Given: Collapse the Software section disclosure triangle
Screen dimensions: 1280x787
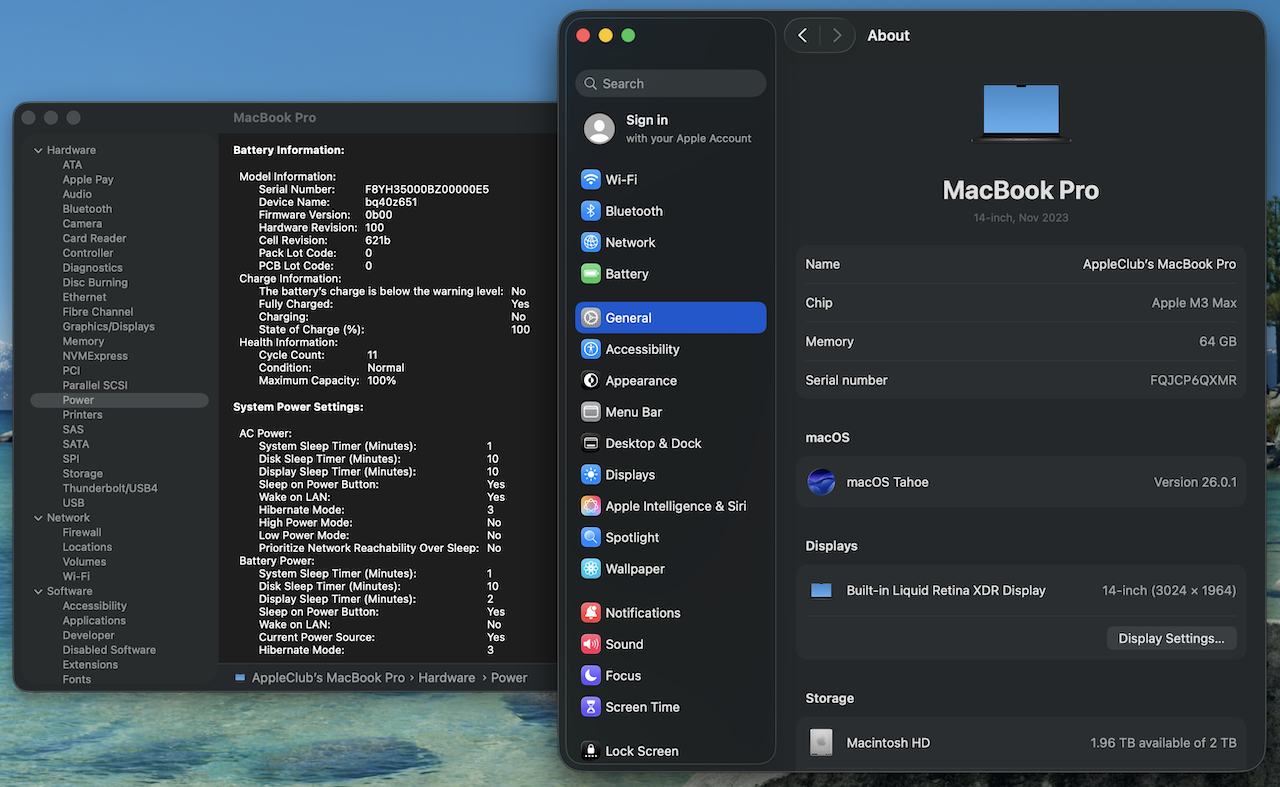Looking at the screenshot, I should coord(38,592).
